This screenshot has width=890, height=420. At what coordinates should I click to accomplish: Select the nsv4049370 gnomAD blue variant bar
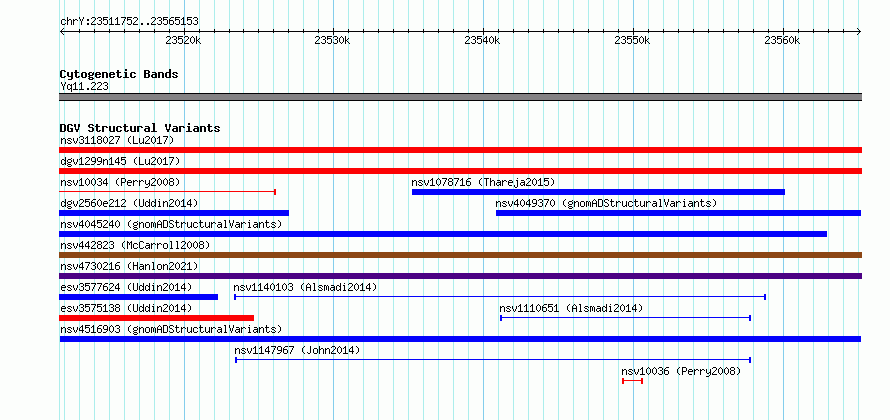(678, 213)
